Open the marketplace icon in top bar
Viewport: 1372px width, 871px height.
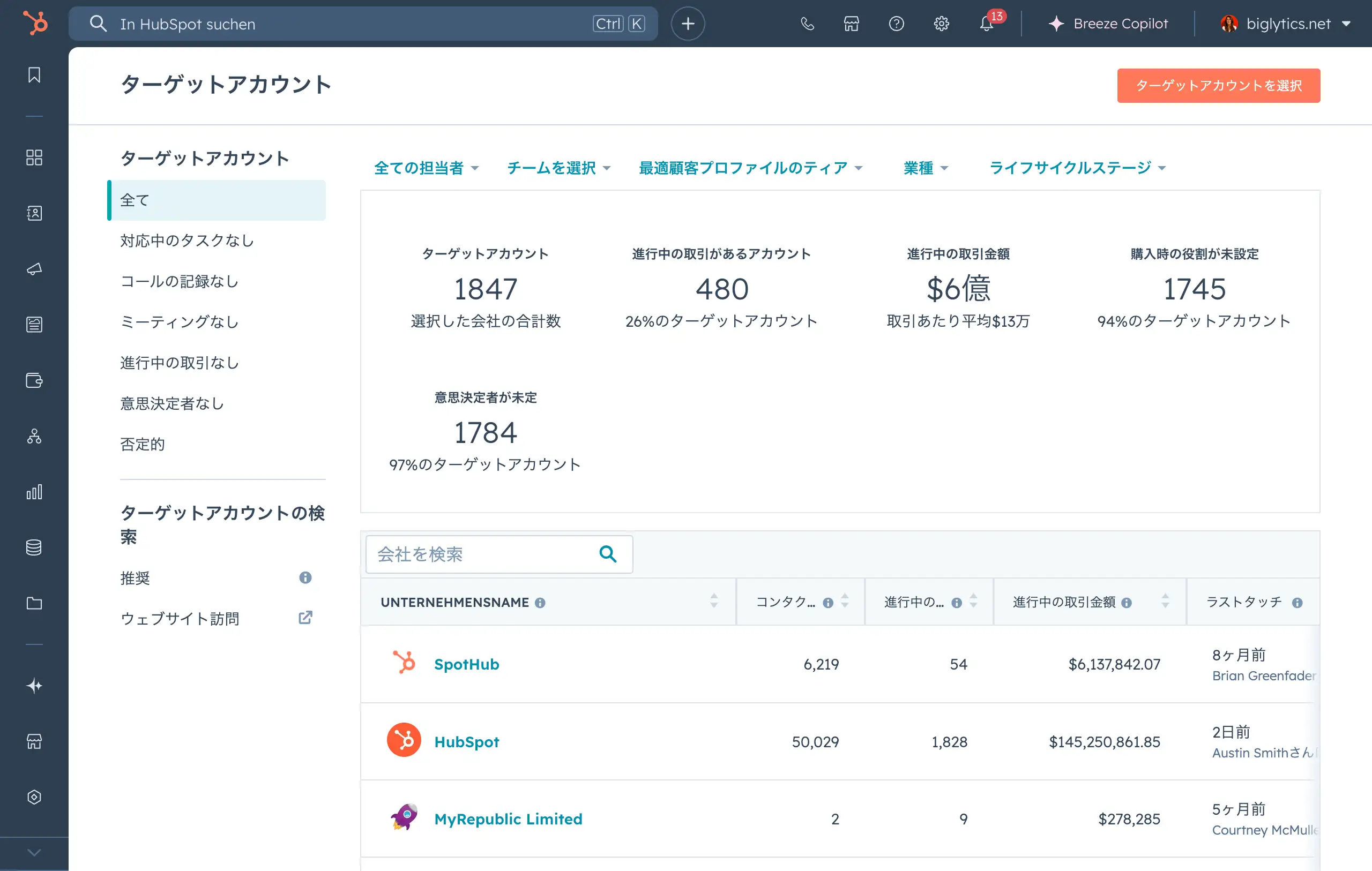click(x=851, y=24)
